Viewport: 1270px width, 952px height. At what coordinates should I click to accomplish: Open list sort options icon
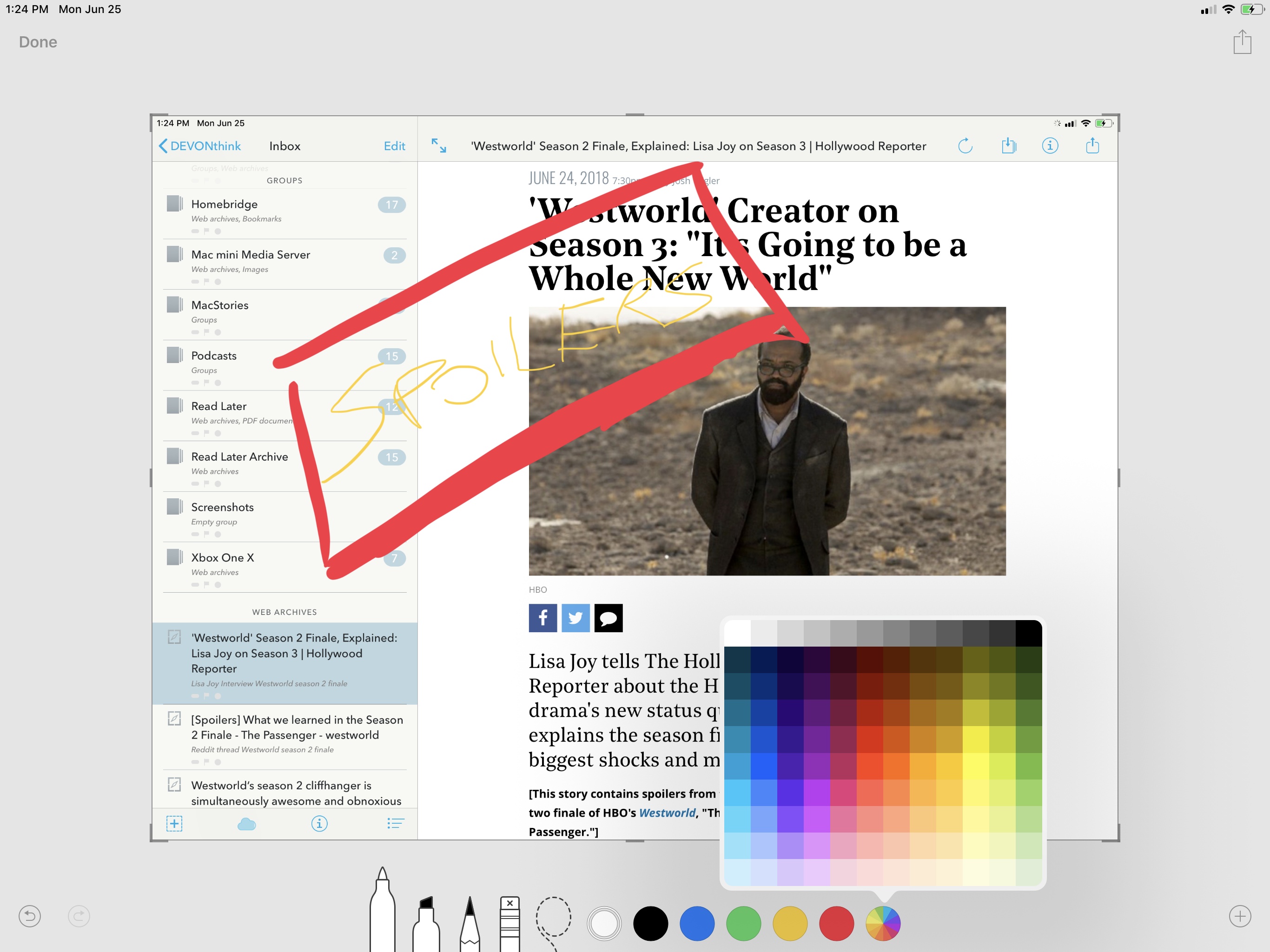click(396, 823)
